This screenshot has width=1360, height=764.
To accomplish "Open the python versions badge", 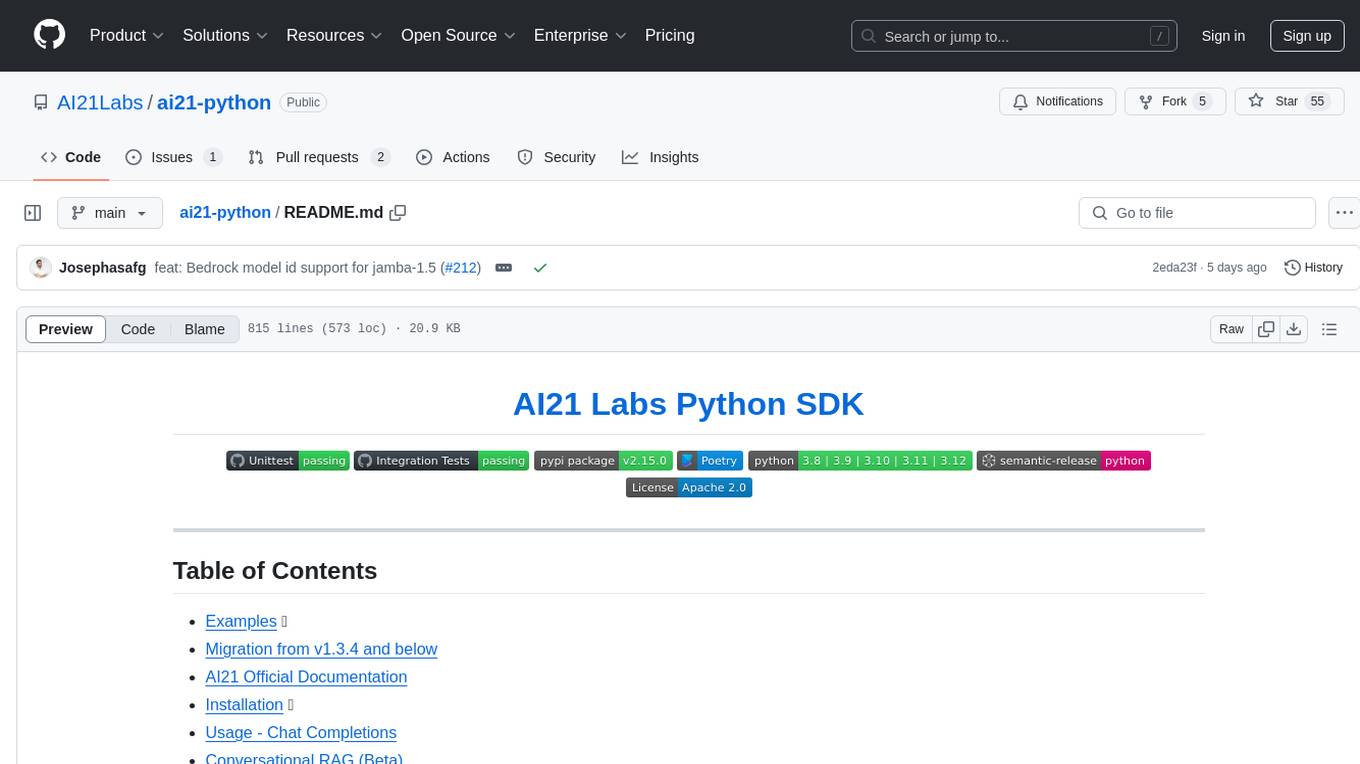I will pyautogui.click(x=860, y=460).
